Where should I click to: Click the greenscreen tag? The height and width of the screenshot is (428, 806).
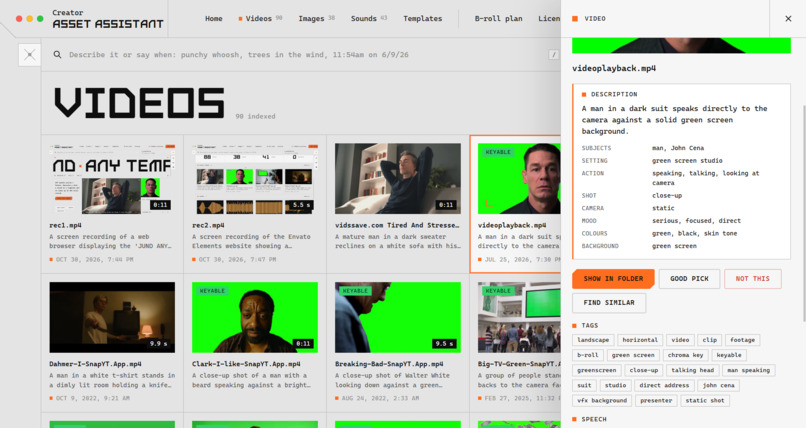[597, 370]
